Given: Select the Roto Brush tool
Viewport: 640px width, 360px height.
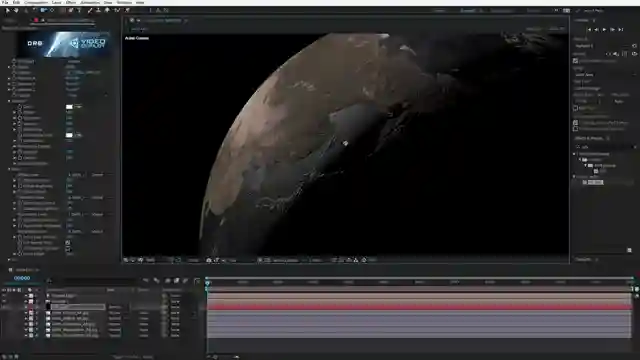Looking at the screenshot, I should pos(117,10).
